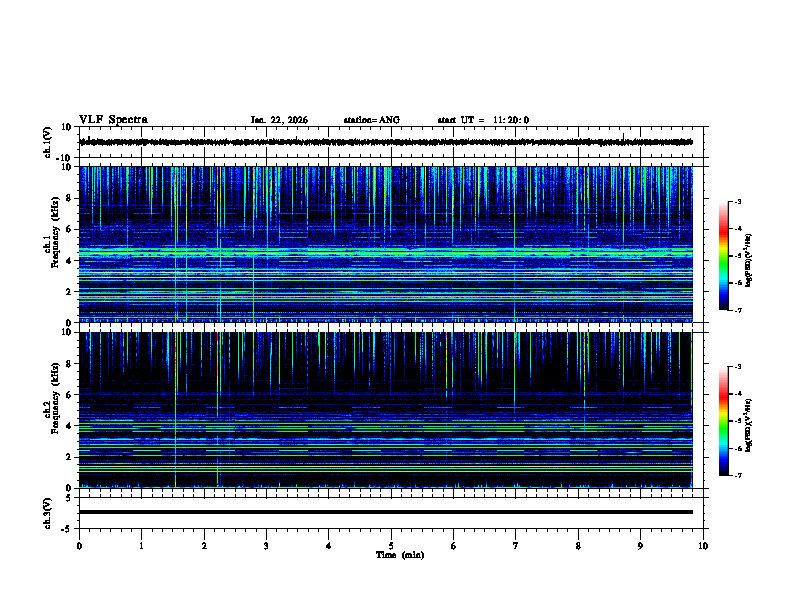792x612 pixels.
Task: Click the "ch.1(V)" waveform axis label
Action: pyautogui.click(x=48, y=142)
